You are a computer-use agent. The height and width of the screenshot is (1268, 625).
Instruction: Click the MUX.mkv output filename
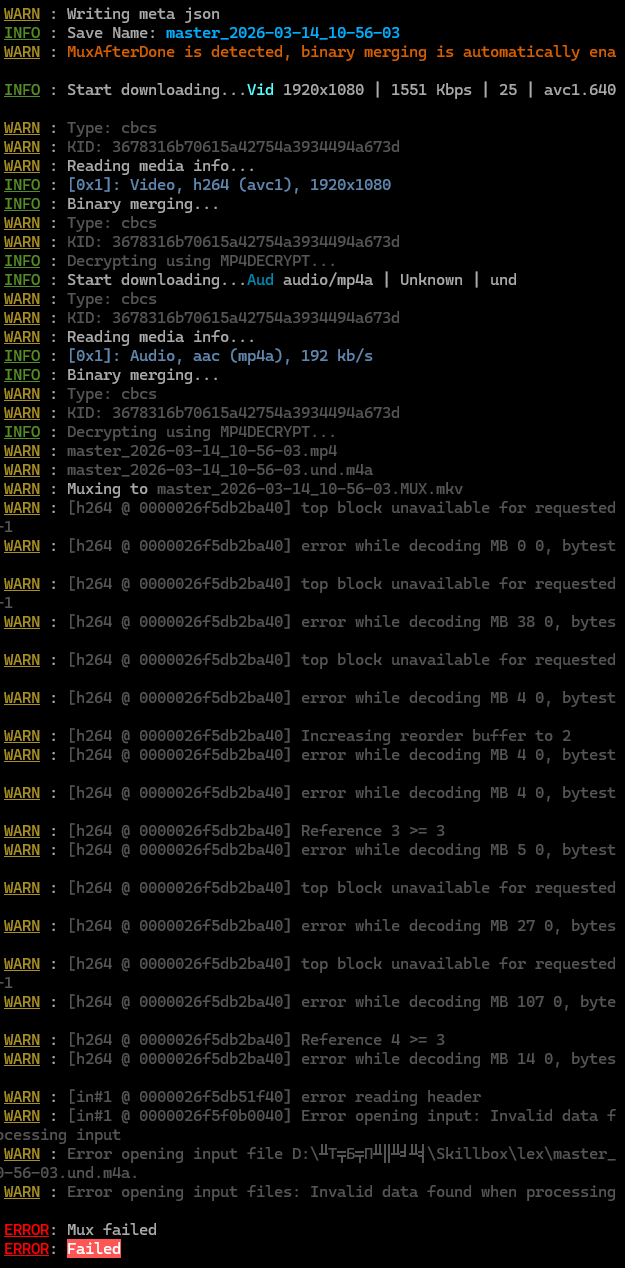coord(310,489)
